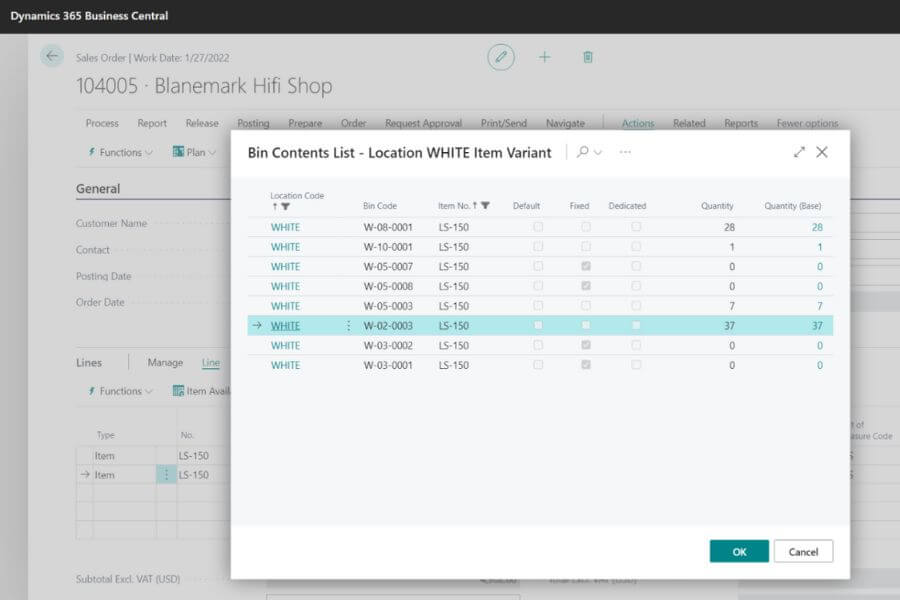Viewport: 900px width, 600px height.
Task: Open the Reports menu
Action: coord(741,123)
